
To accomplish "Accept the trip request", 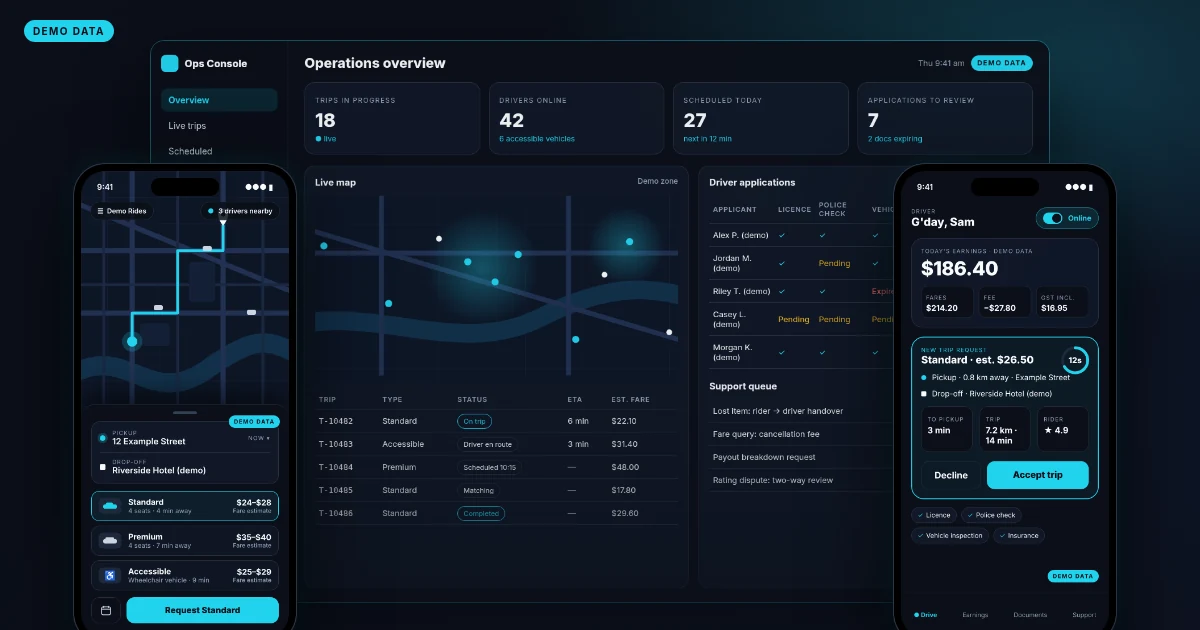I will coord(1037,475).
